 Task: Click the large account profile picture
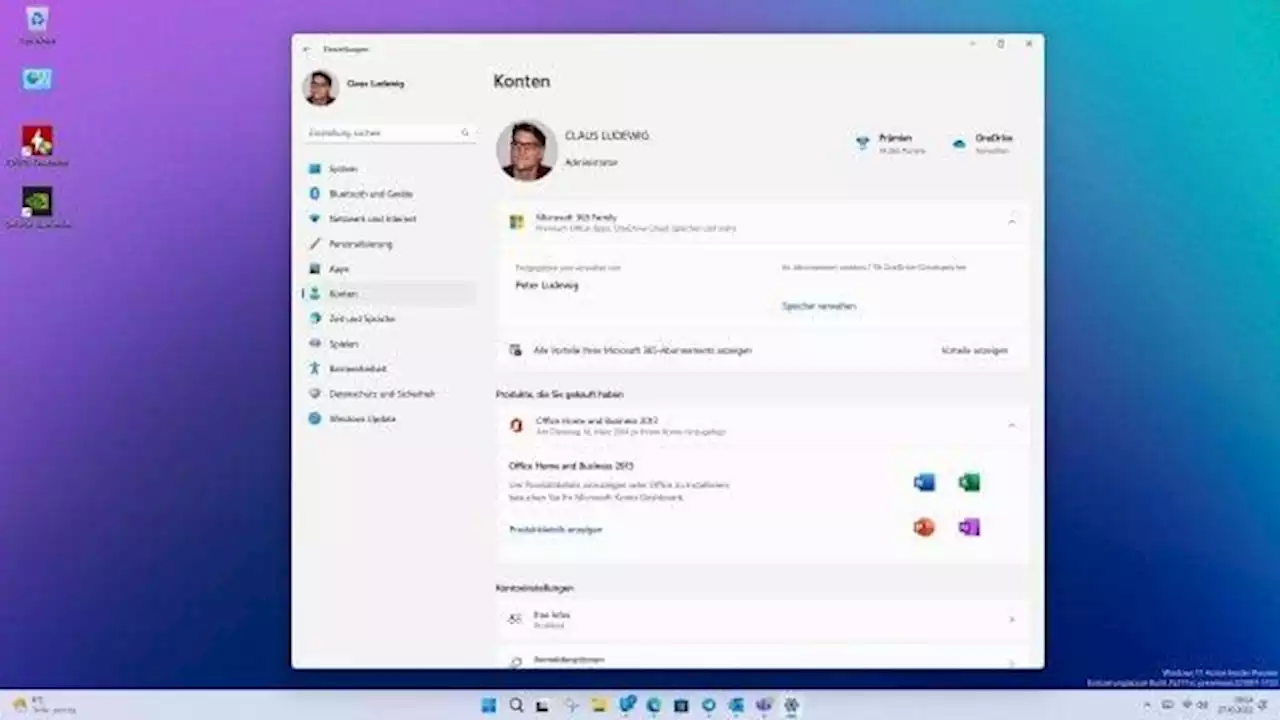tap(526, 150)
